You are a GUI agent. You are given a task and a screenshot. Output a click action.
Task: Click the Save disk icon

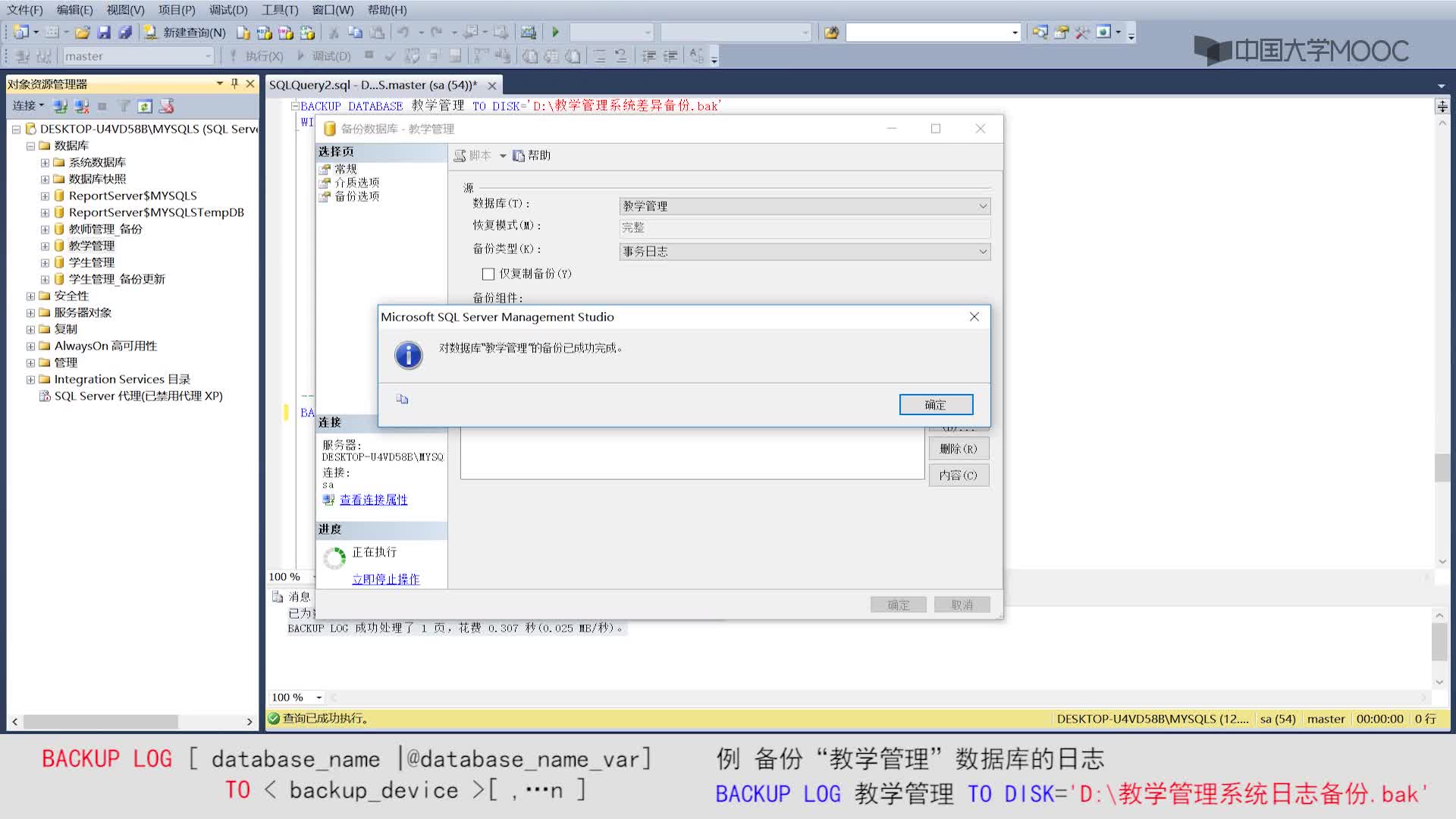(104, 33)
